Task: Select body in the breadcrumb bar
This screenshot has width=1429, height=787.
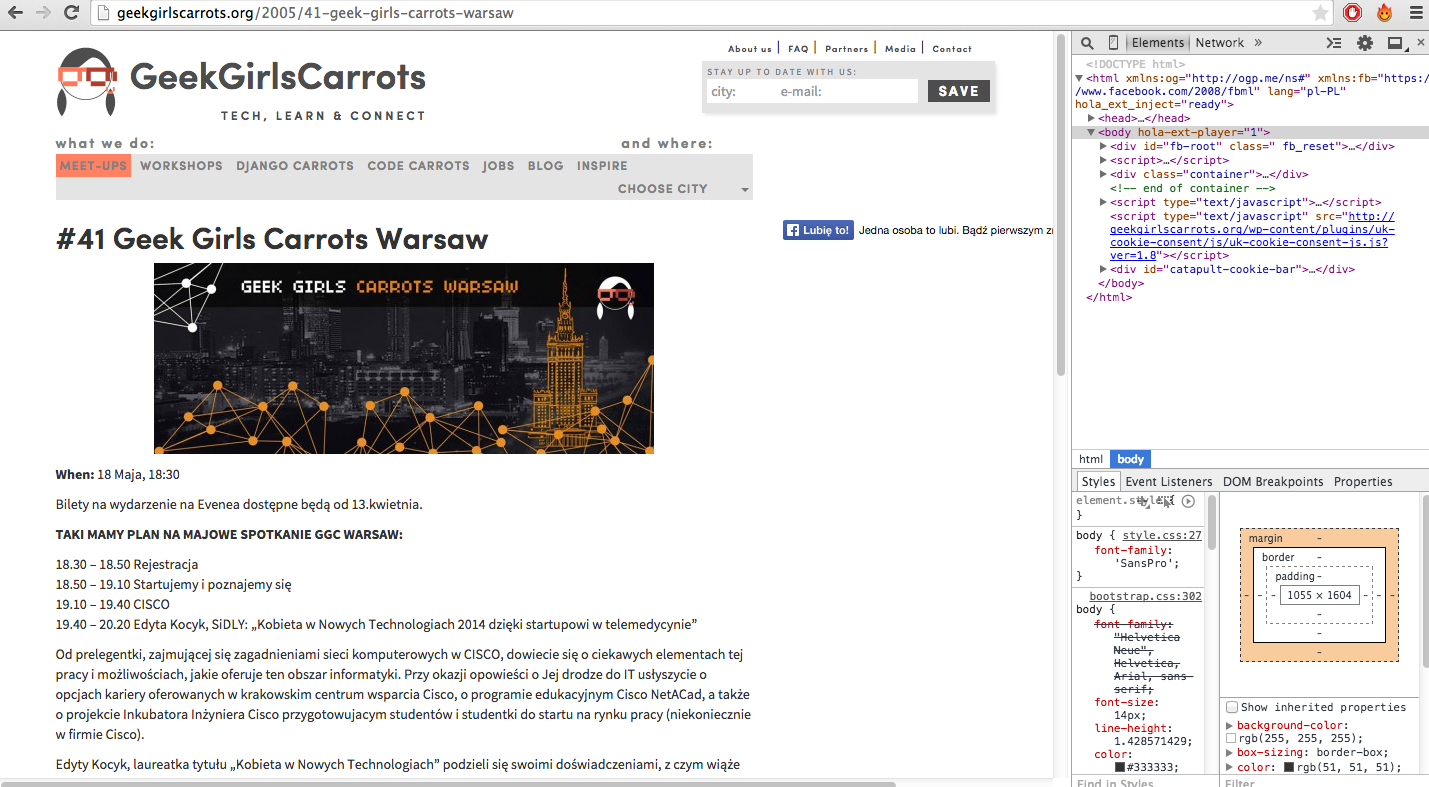Action: pos(1131,459)
